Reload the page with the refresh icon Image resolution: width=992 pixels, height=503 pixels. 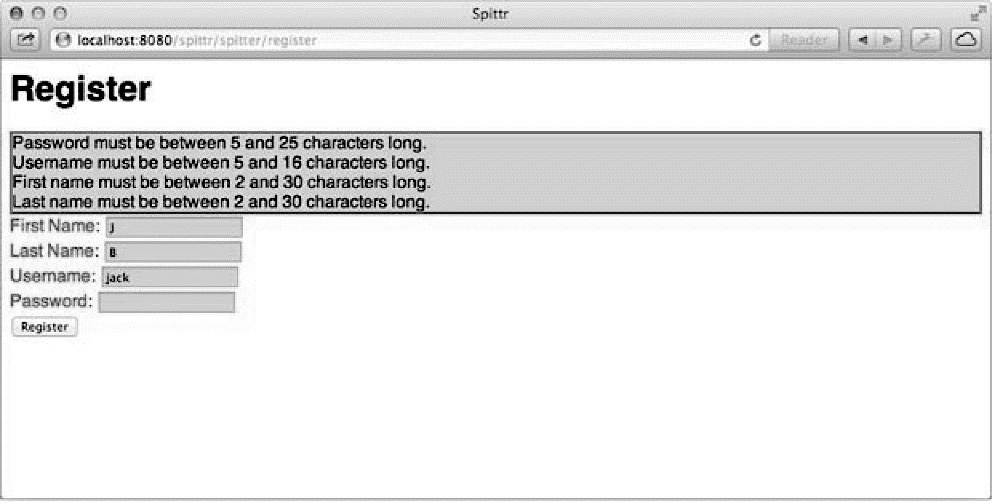[x=755, y=40]
